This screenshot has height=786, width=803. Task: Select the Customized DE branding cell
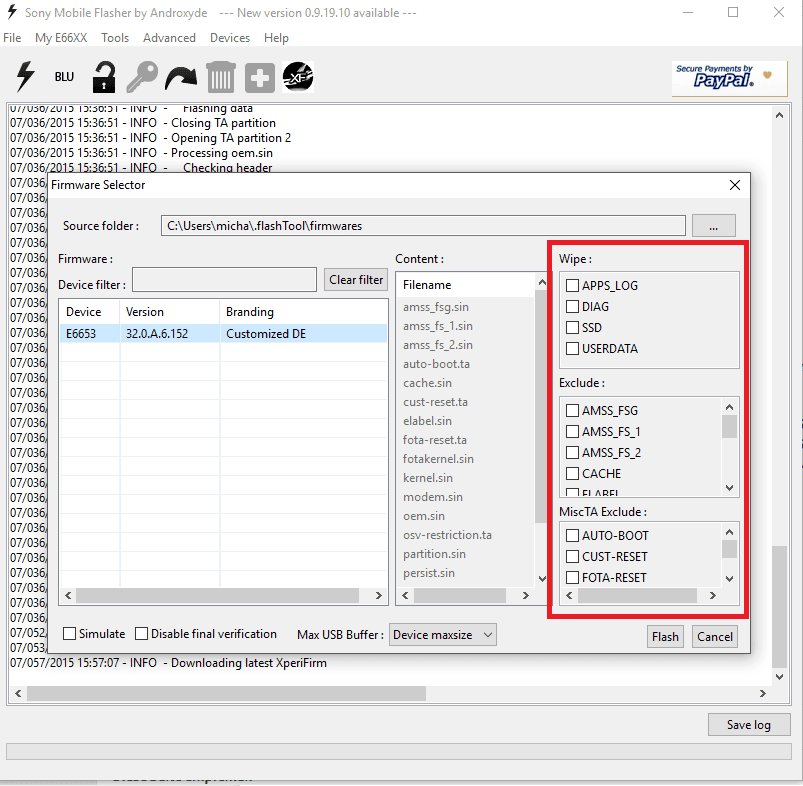click(x=304, y=333)
